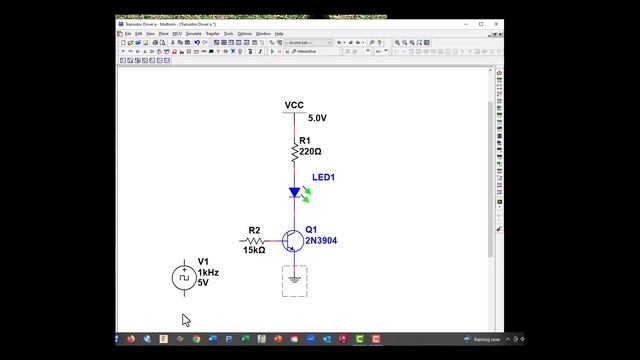Click the Zoom to area icon

coord(412,42)
